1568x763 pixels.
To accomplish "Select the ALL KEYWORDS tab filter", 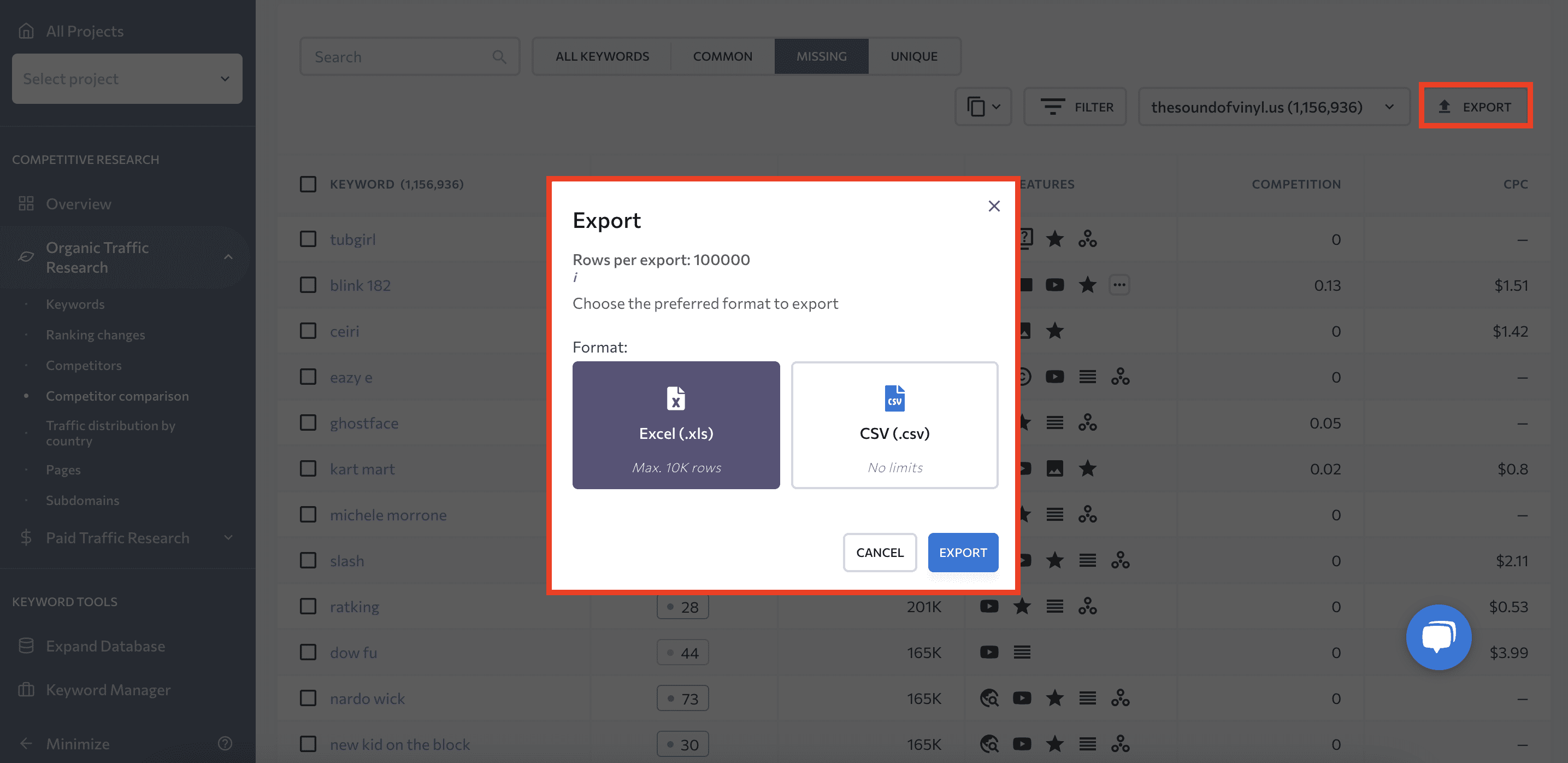I will 602,55.
